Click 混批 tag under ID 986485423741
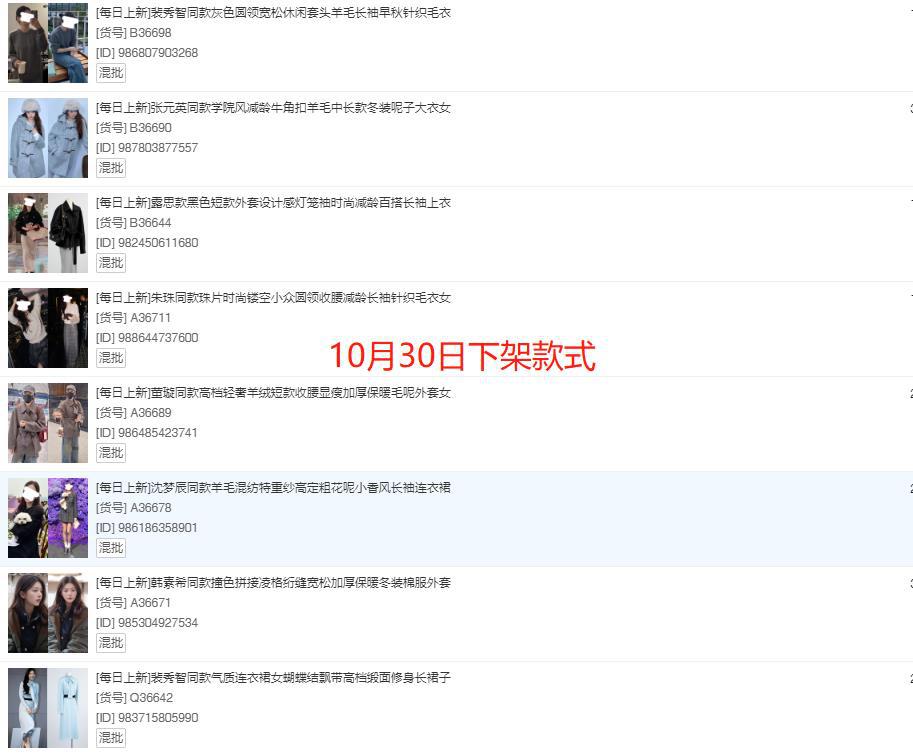Screen dimensions: 913x756 [x=111, y=453]
